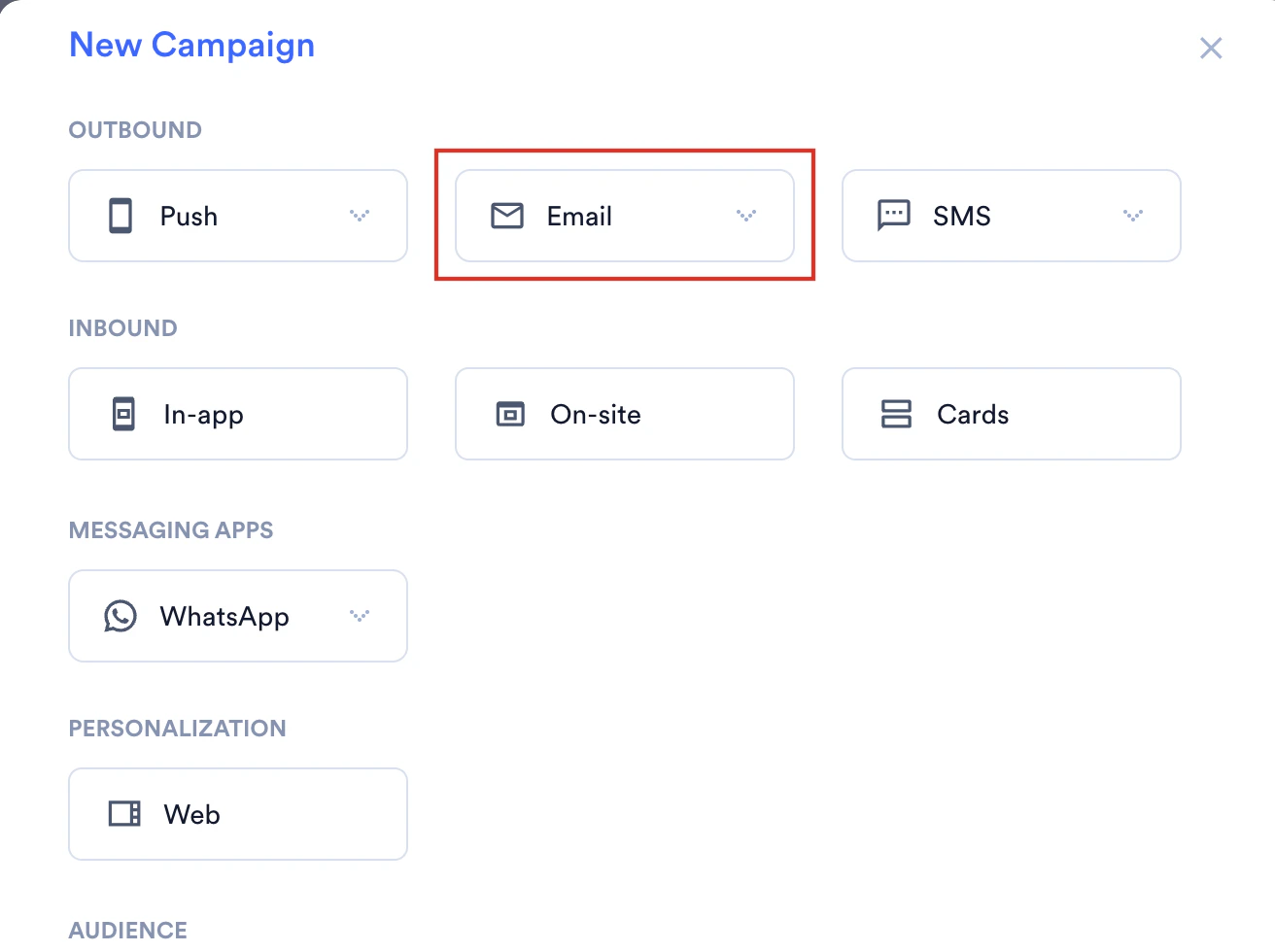Choose the SMS label text

point(962,216)
